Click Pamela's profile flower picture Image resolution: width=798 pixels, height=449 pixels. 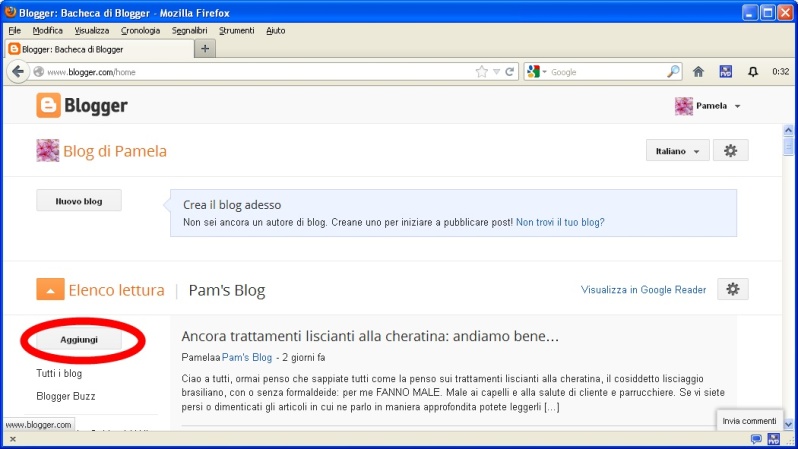[683, 106]
